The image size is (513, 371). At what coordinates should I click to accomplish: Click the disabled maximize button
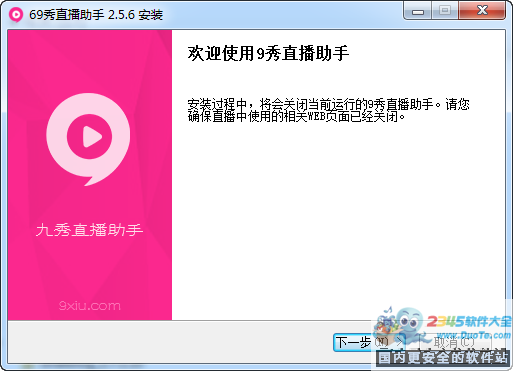445,11
